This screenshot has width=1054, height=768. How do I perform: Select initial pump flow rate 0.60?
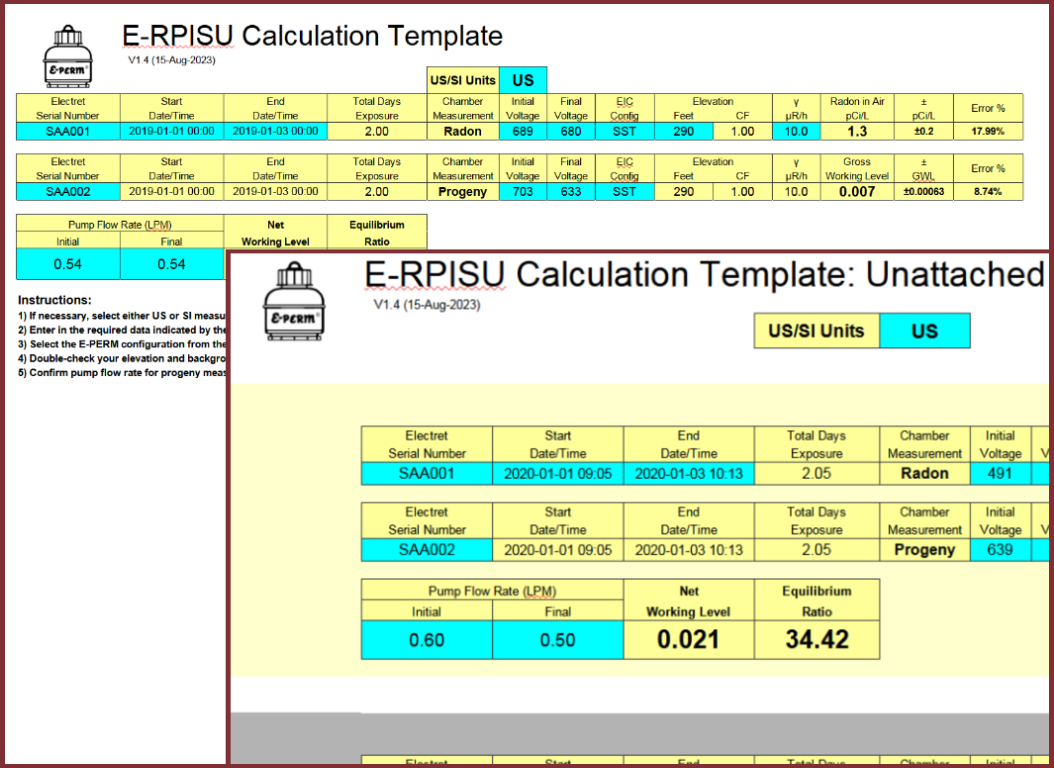click(426, 640)
